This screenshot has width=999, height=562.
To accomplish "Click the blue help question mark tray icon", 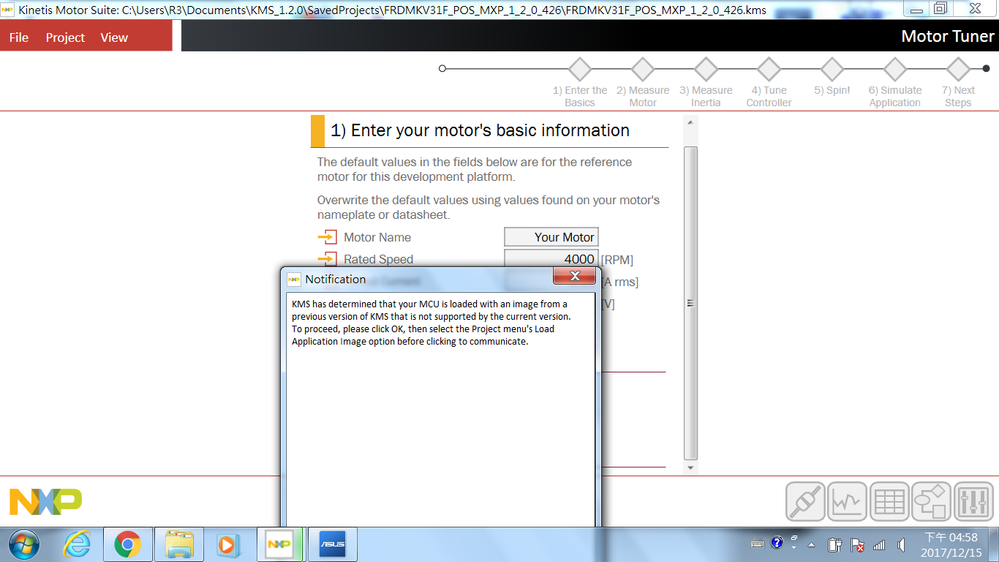I will tap(777, 543).
